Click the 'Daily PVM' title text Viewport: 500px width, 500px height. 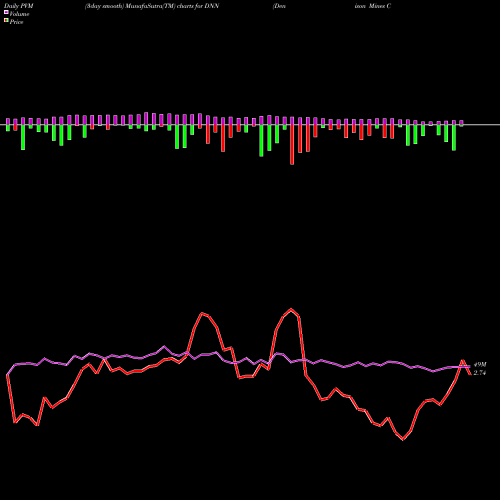[19, 6]
